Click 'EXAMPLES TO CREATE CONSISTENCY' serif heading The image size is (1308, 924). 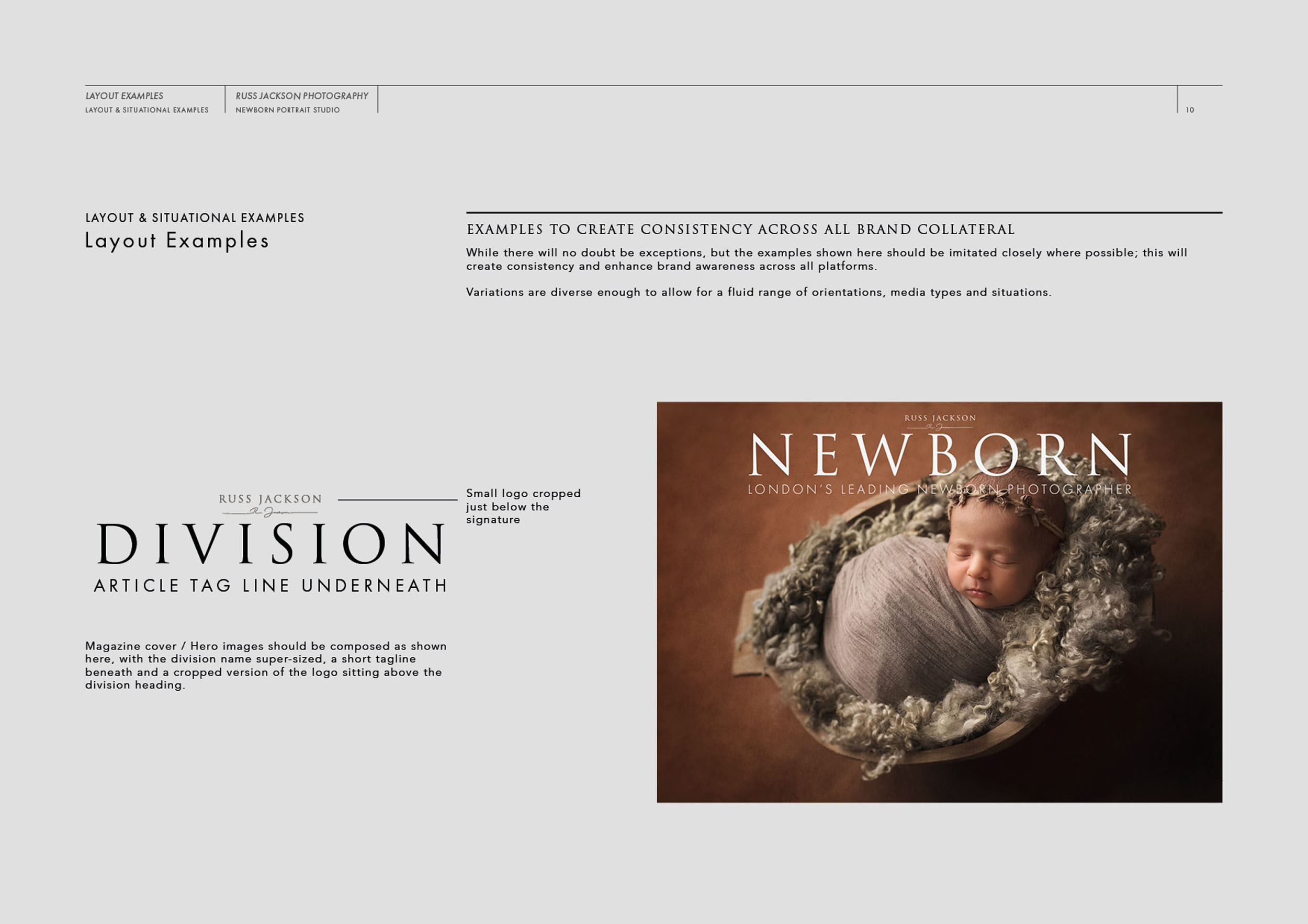(741, 230)
